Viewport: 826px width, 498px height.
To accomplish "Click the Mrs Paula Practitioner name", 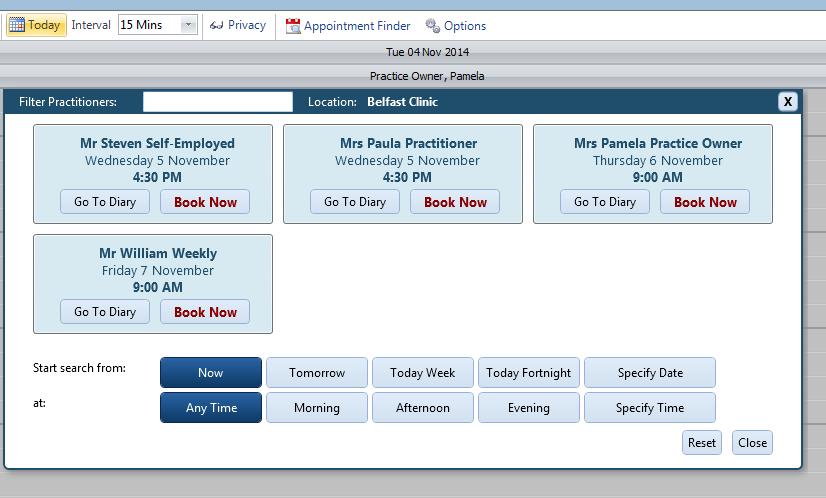I will coord(408,143).
